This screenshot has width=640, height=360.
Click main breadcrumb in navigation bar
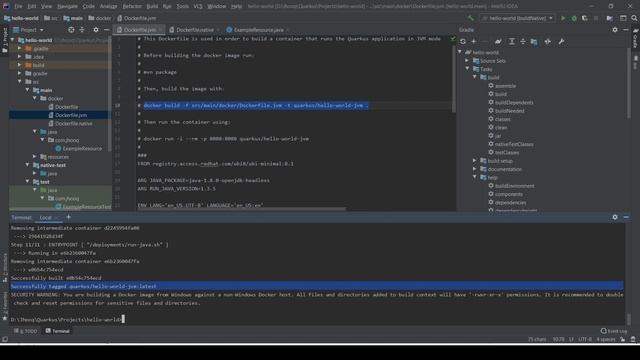tap(73, 18)
